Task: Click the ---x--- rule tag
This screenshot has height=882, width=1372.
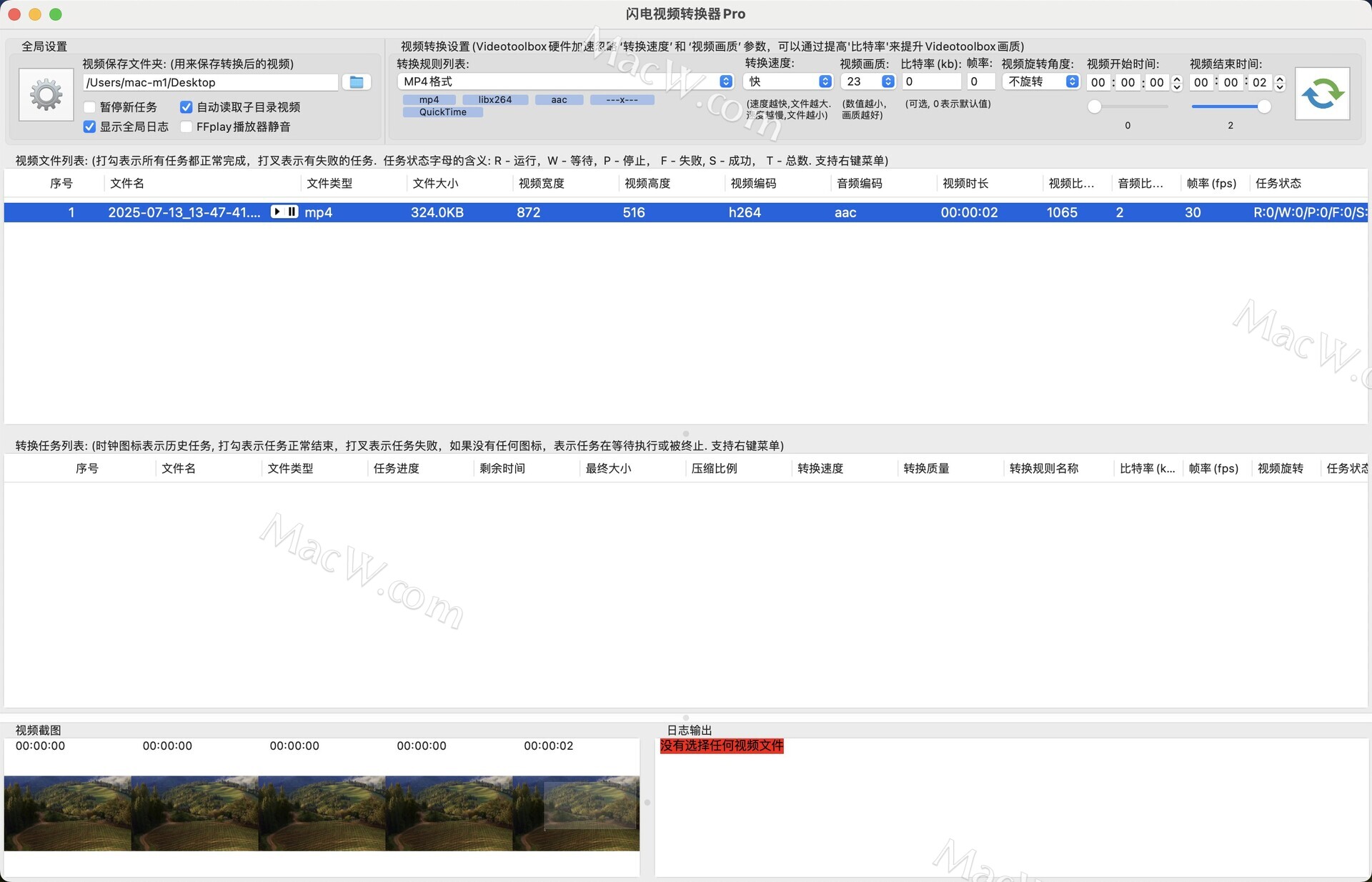Action: [622, 99]
